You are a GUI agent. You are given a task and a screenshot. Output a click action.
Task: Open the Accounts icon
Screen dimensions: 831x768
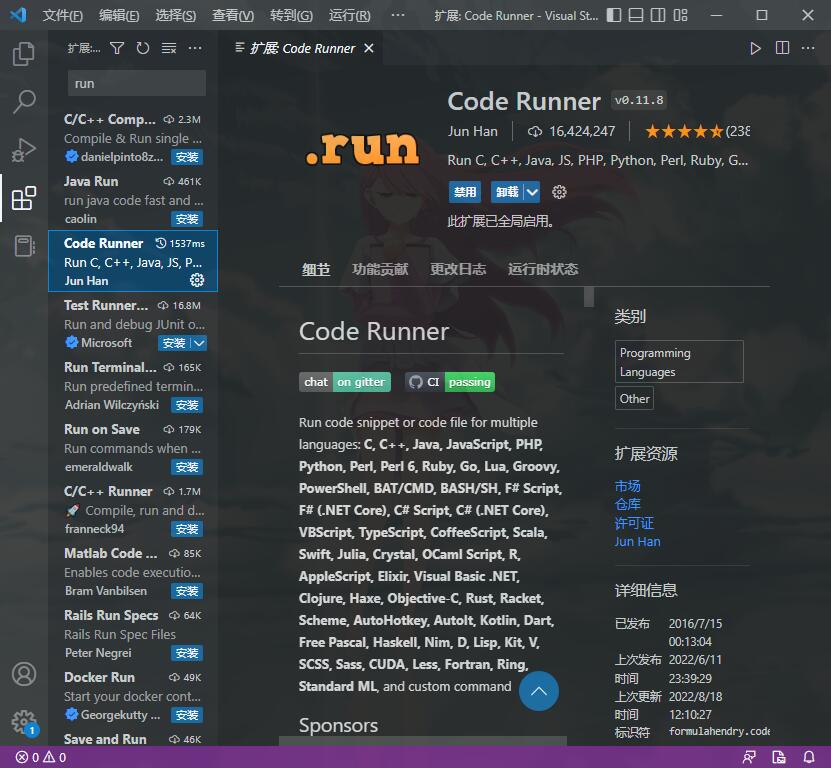click(23, 674)
